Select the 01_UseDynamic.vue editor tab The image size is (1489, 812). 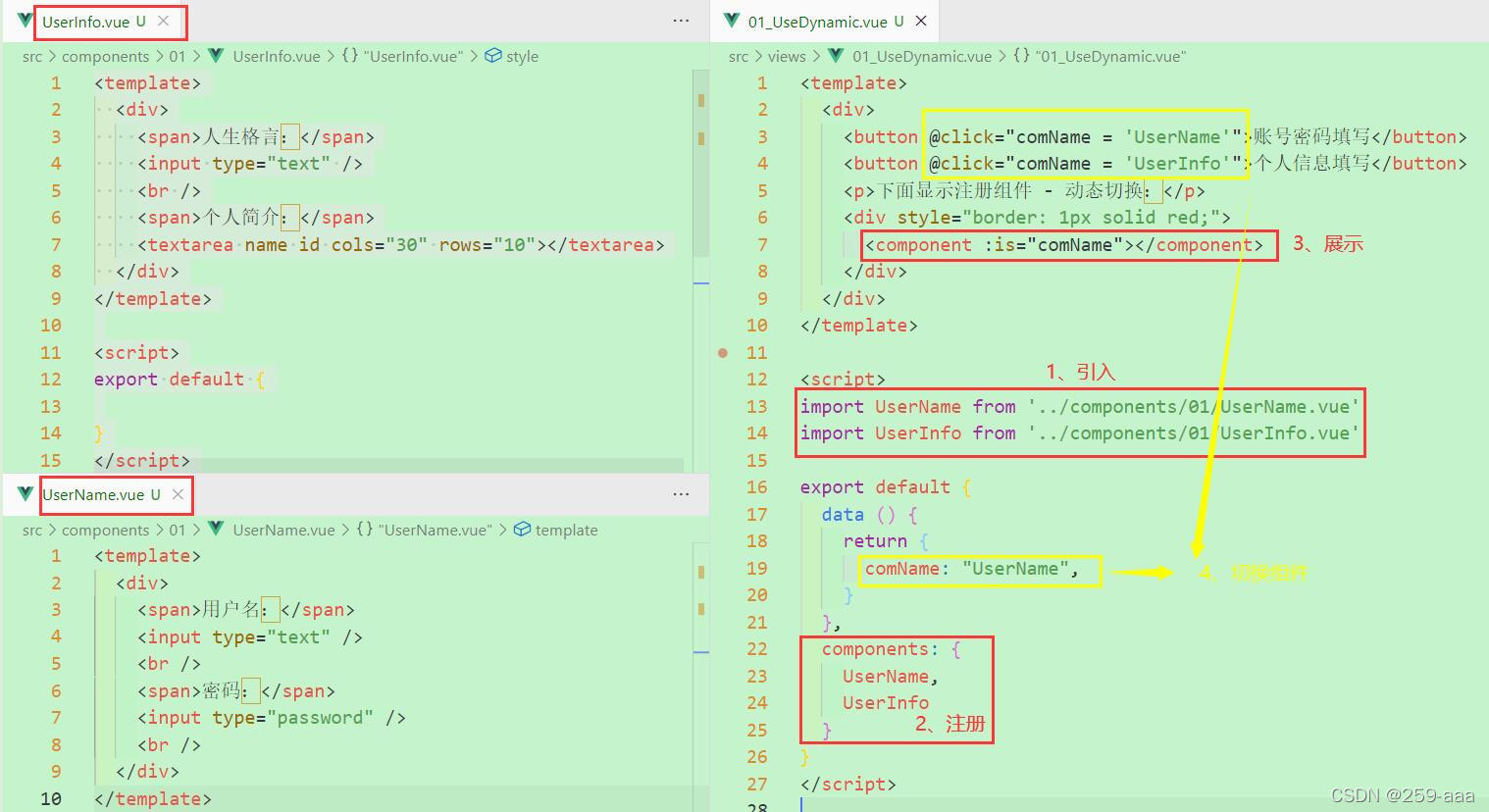[x=824, y=21]
